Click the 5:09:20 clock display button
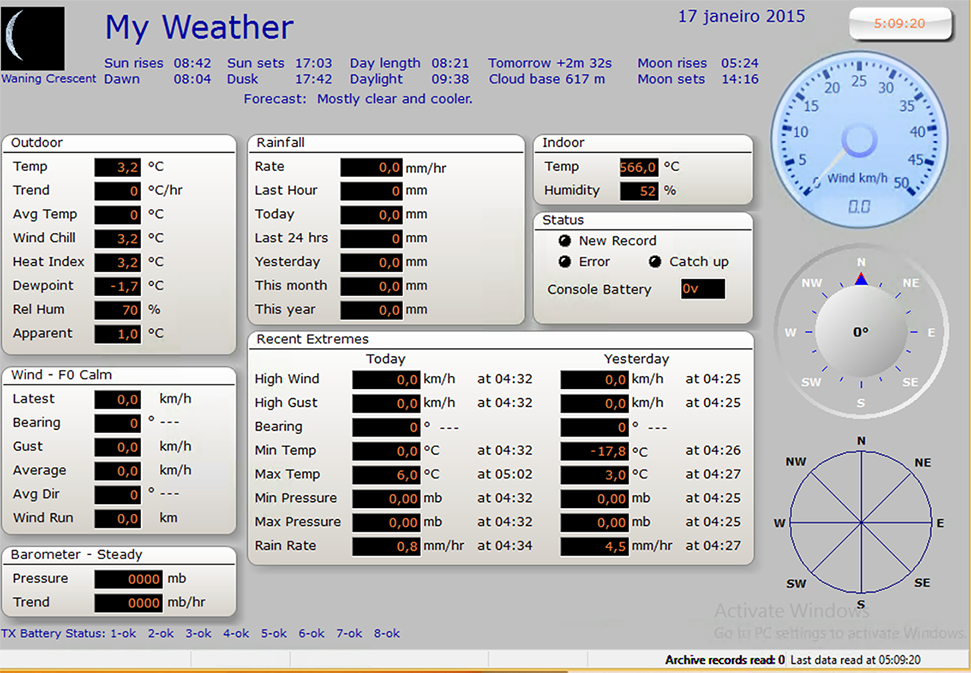The height and width of the screenshot is (673, 971). point(899,24)
